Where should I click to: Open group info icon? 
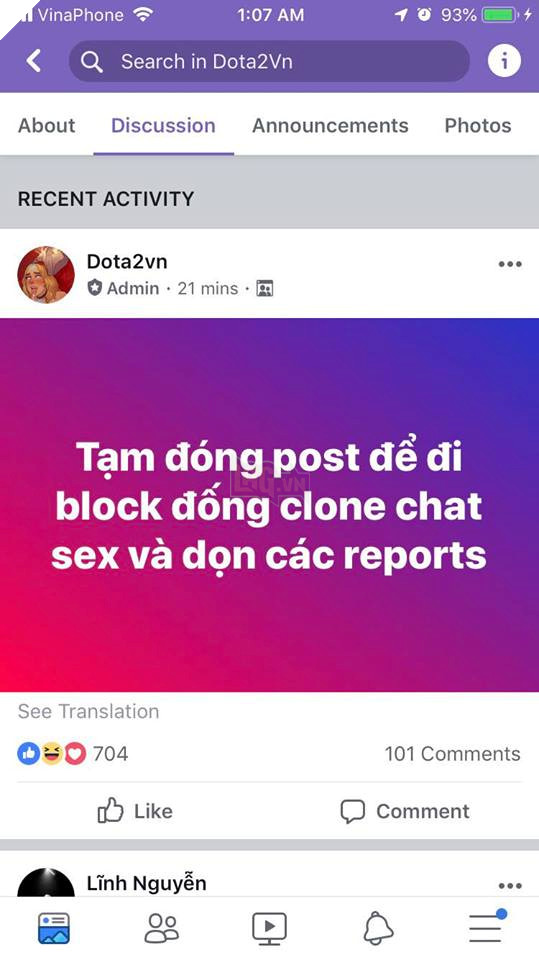(504, 61)
